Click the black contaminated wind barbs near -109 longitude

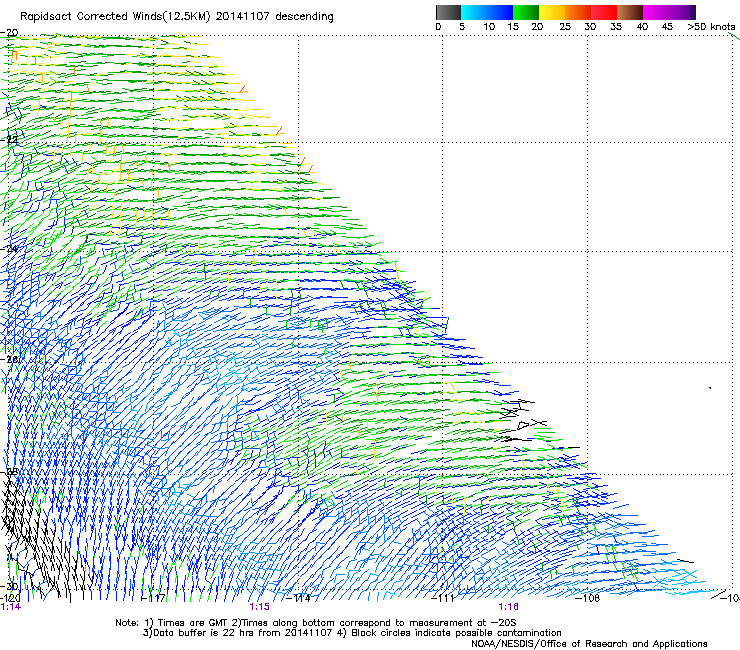click(524, 420)
